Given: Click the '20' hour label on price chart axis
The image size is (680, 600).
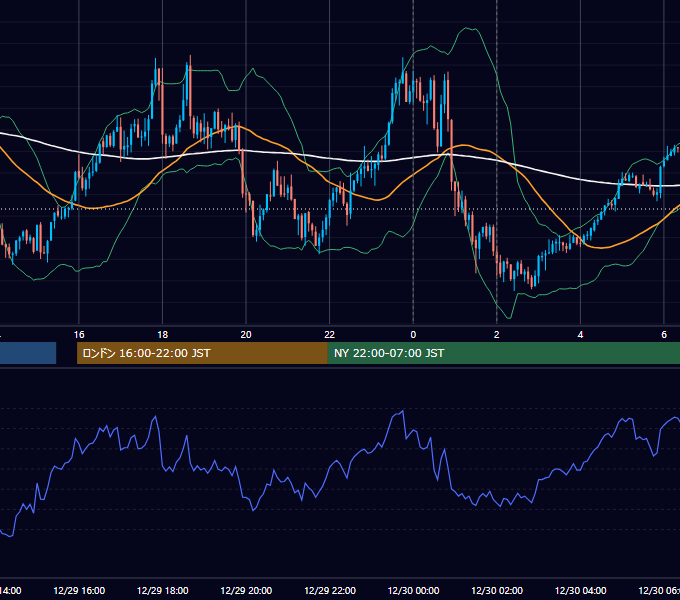Looking at the screenshot, I should [246, 335].
